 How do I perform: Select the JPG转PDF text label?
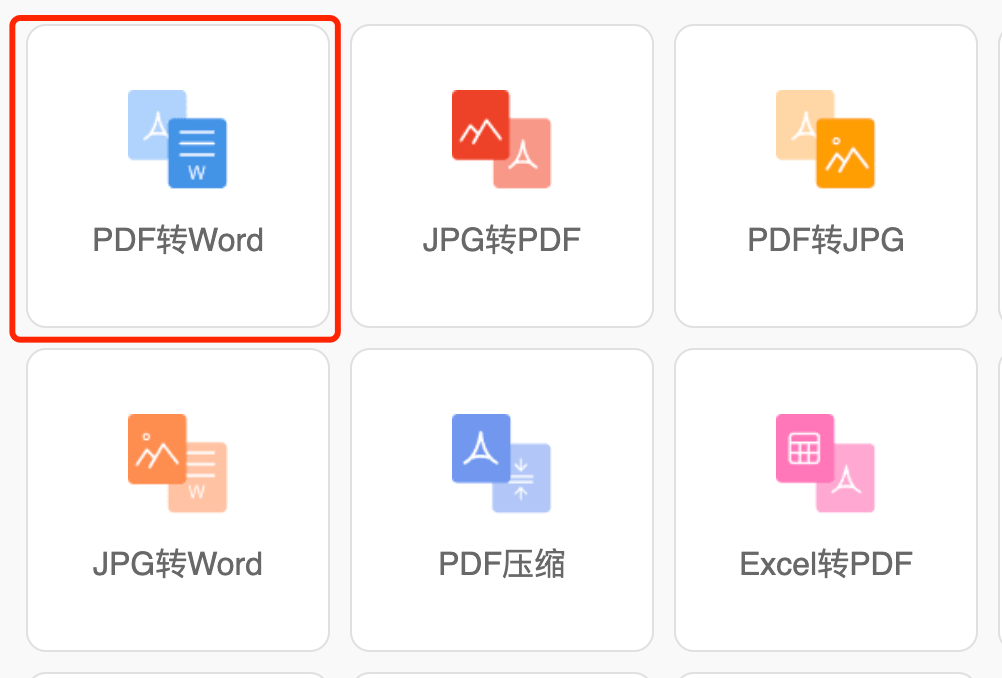click(501, 241)
